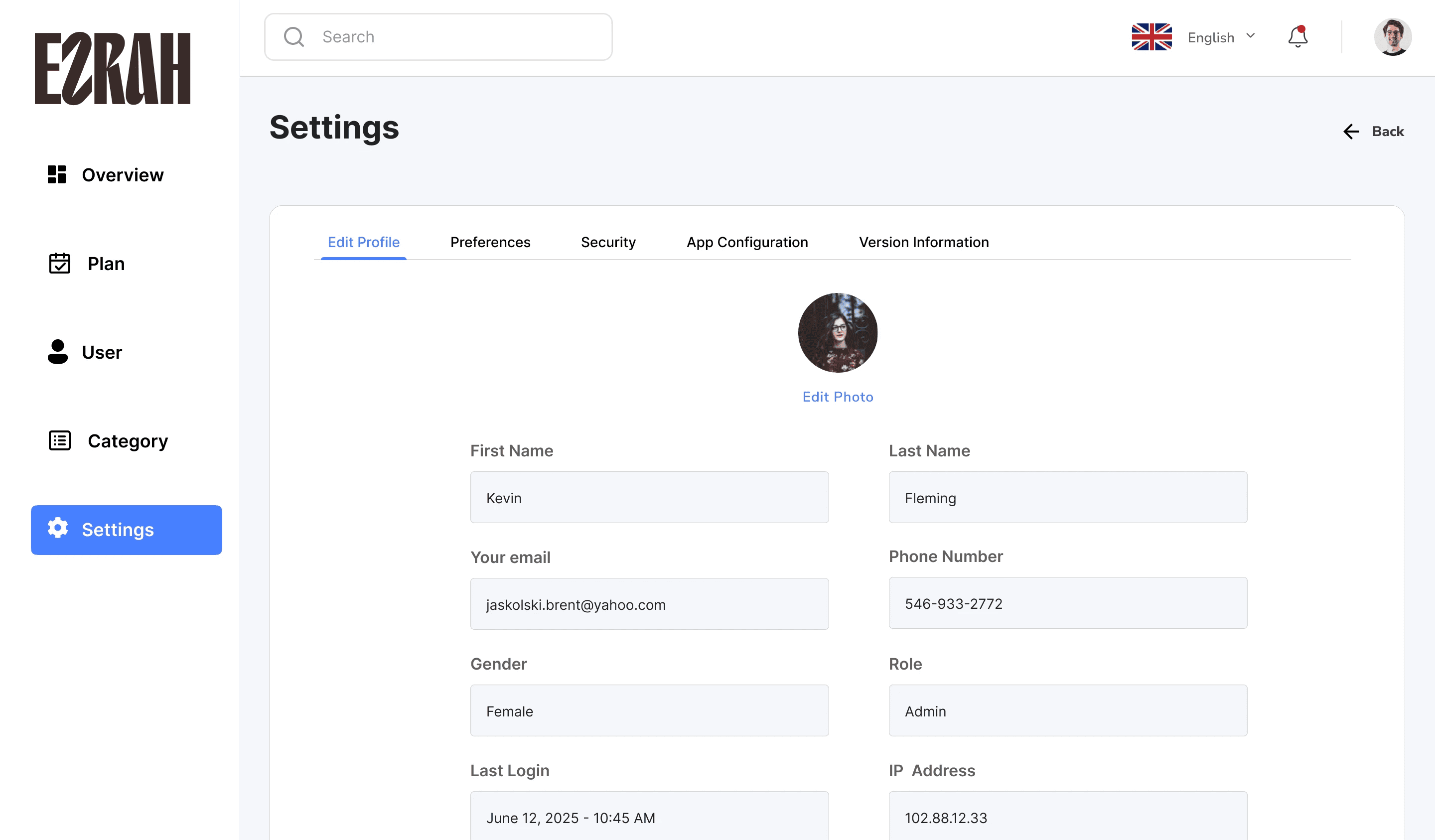Click the search magnifier icon
This screenshot has width=1435, height=840.
pos(294,37)
